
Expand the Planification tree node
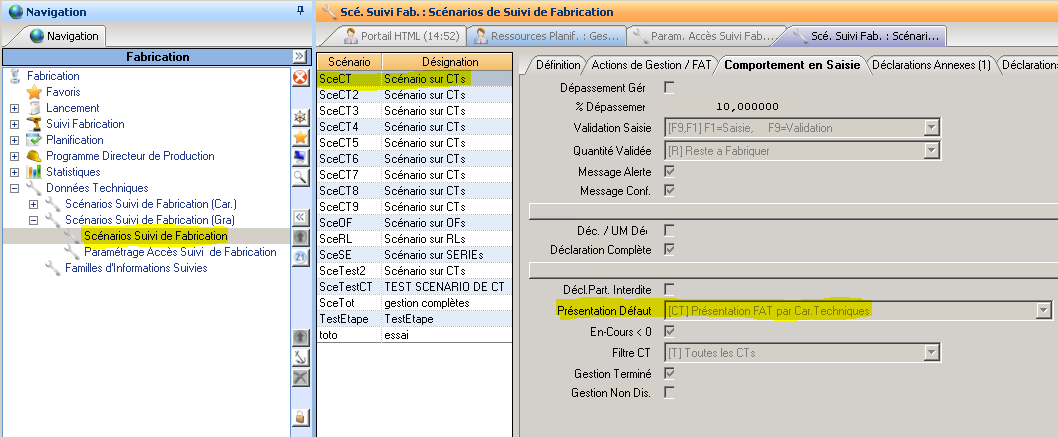click(x=14, y=140)
